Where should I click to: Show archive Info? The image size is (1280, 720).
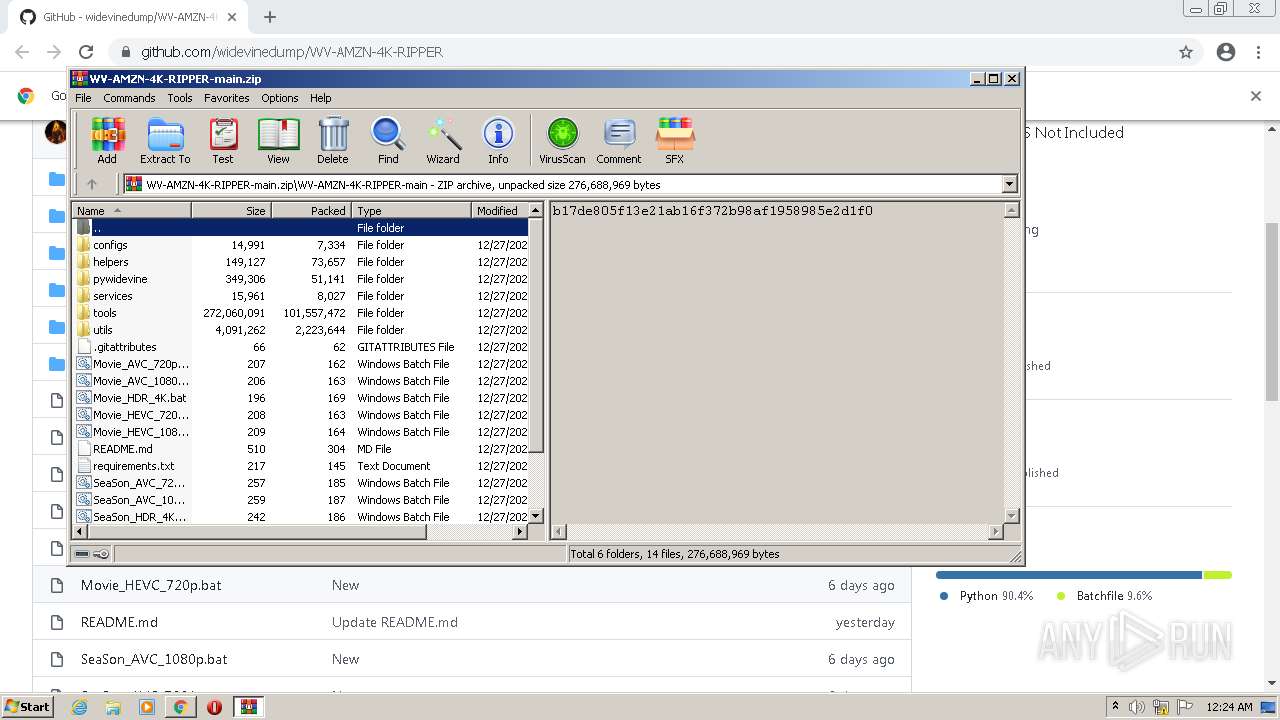498,140
